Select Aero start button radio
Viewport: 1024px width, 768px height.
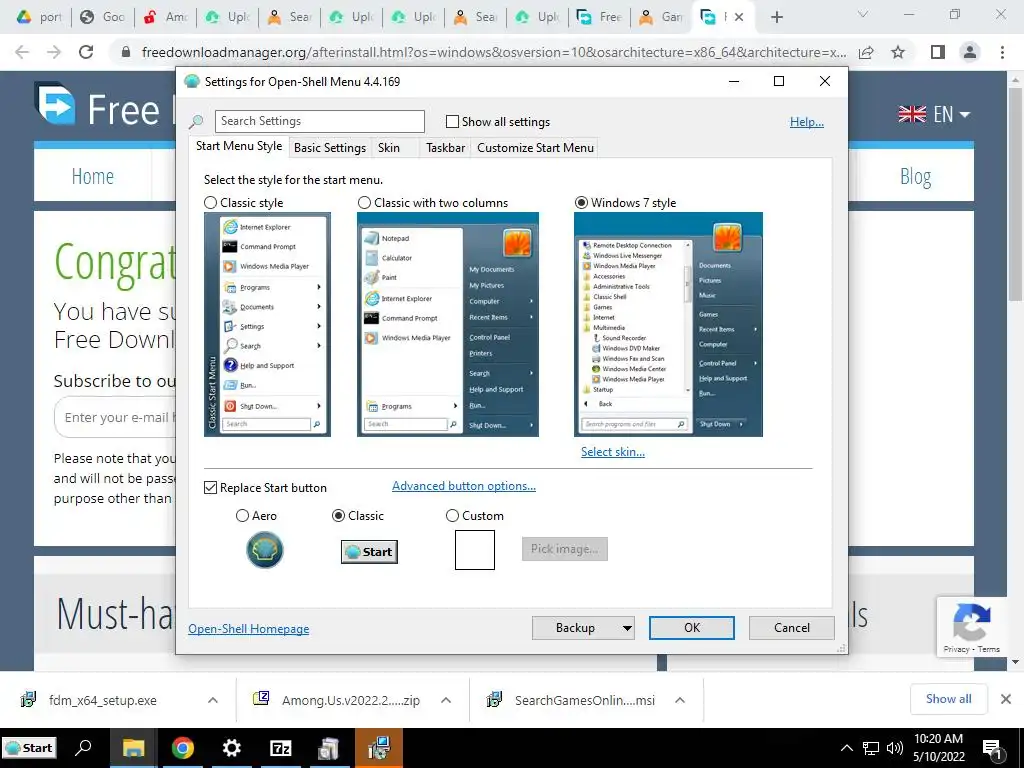[x=242, y=516]
